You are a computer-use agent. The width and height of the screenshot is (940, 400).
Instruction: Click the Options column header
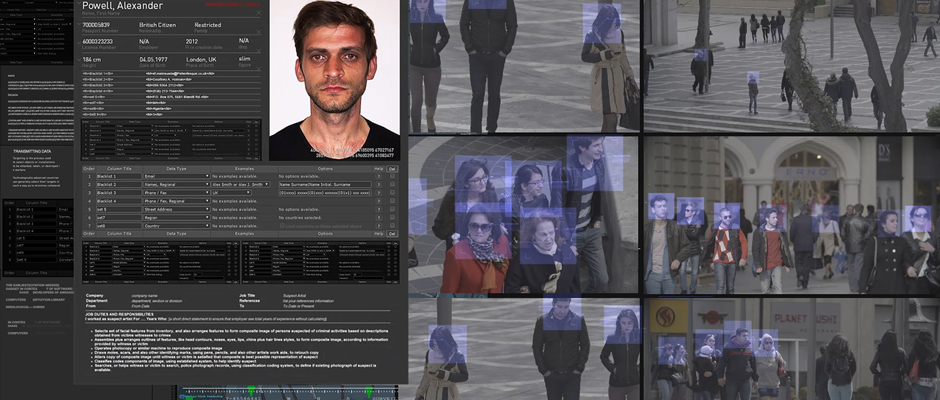tap(325, 169)
